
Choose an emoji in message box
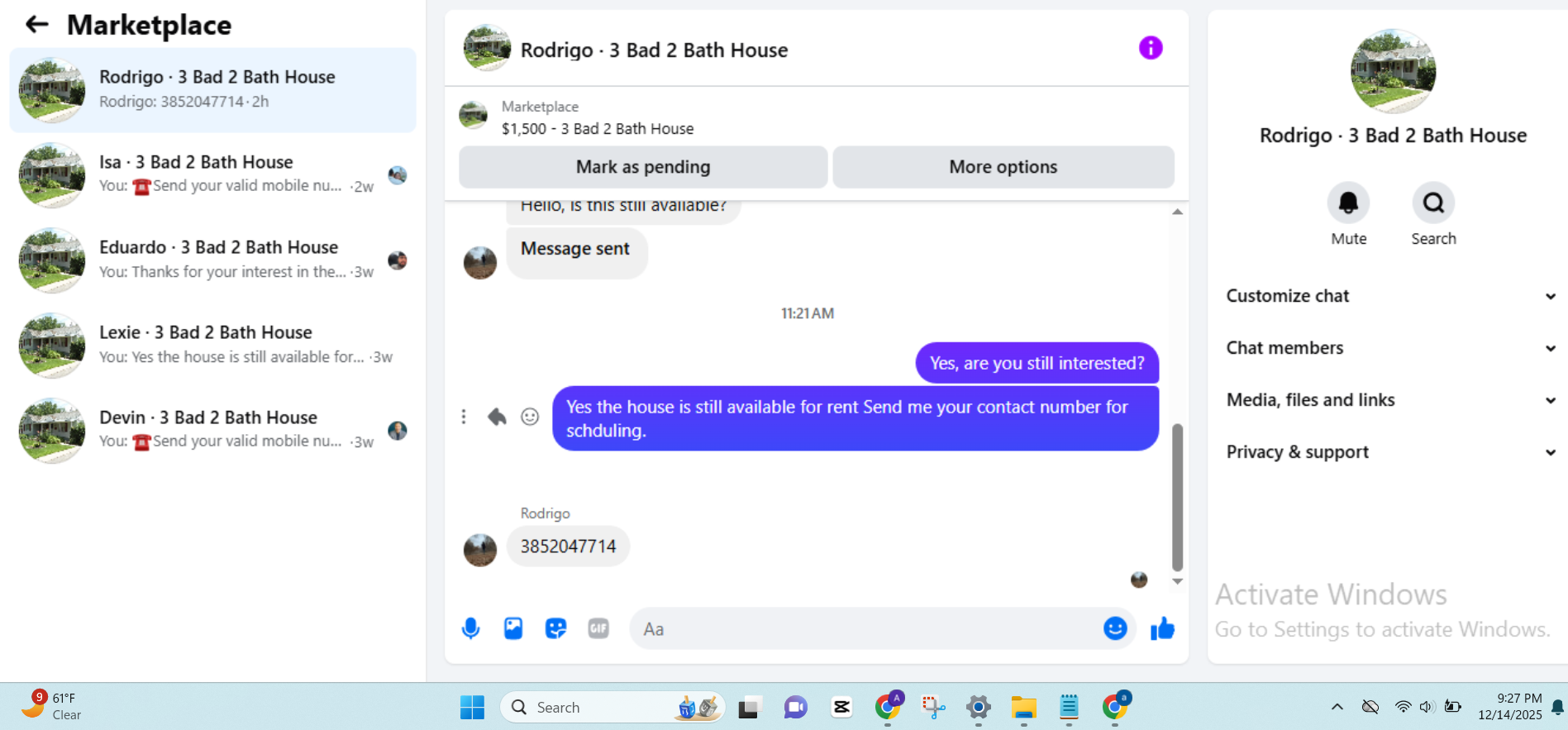click(1115, 629)
